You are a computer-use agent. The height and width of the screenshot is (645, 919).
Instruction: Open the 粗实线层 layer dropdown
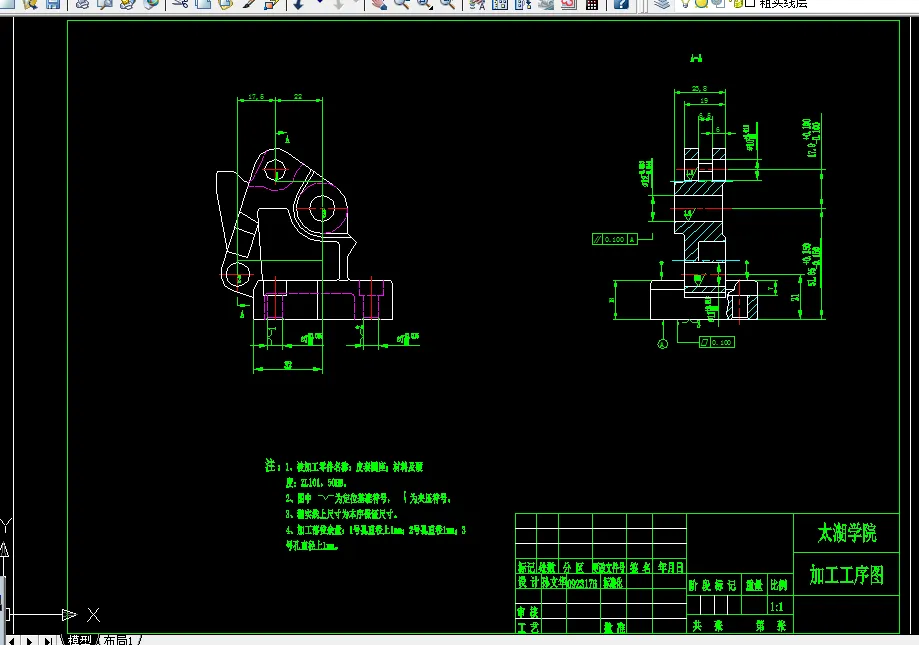click(782, 4)
